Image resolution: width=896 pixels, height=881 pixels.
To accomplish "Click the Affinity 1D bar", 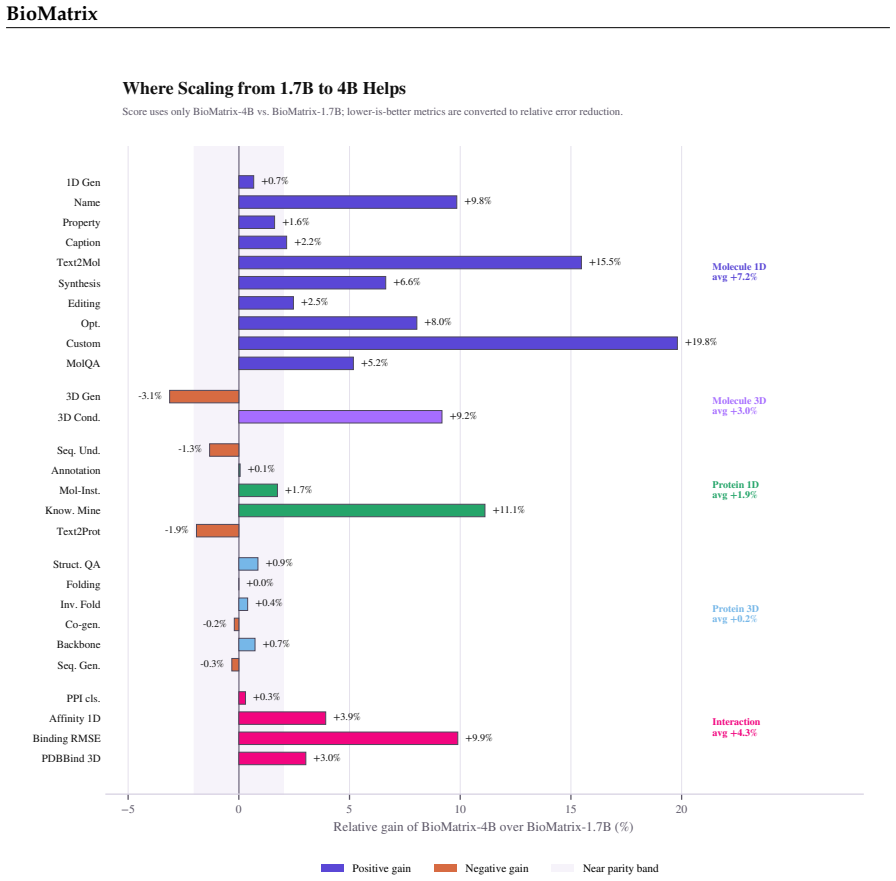I will point(282,718).
